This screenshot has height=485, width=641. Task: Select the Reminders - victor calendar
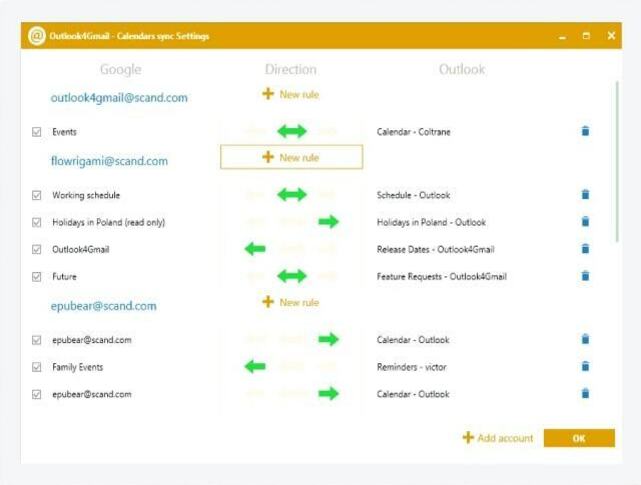(x=412, y=367)
